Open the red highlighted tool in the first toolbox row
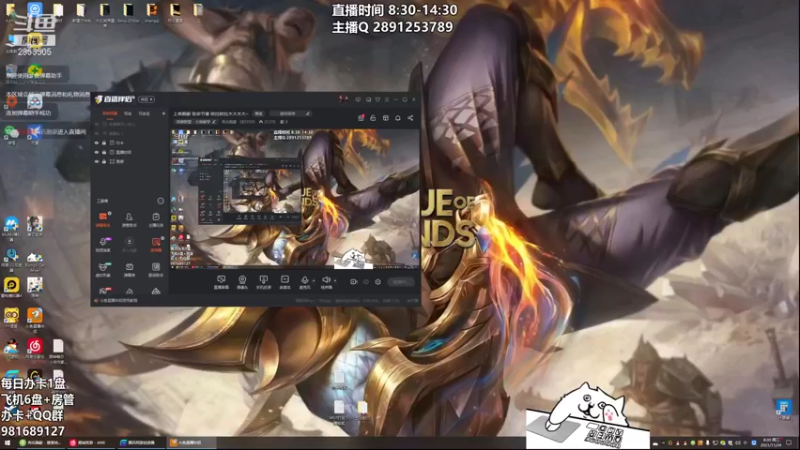The height and width of the screenshot is (450, 800). pos(103,219)
